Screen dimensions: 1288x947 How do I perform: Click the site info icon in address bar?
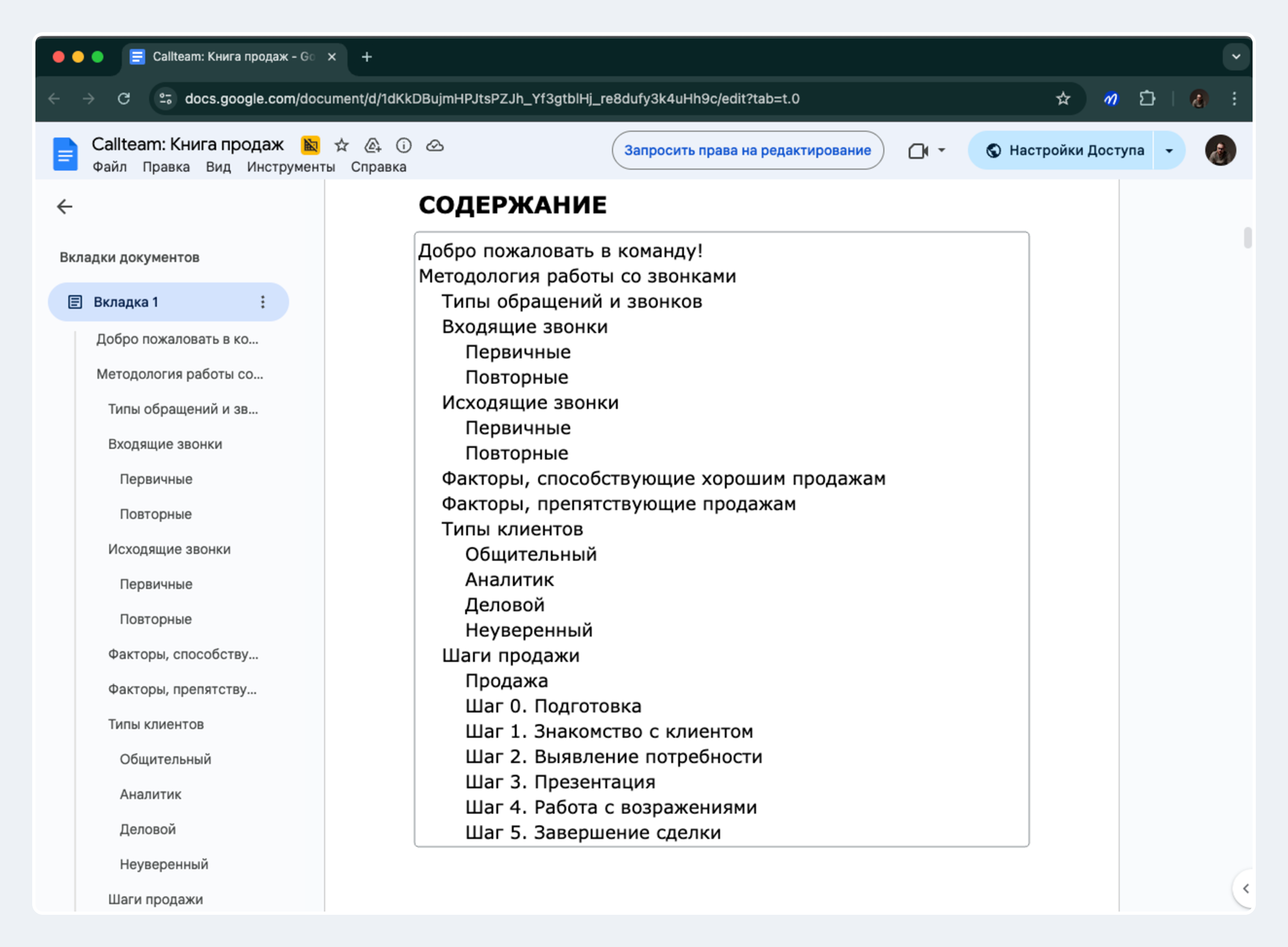coord(166,99)
